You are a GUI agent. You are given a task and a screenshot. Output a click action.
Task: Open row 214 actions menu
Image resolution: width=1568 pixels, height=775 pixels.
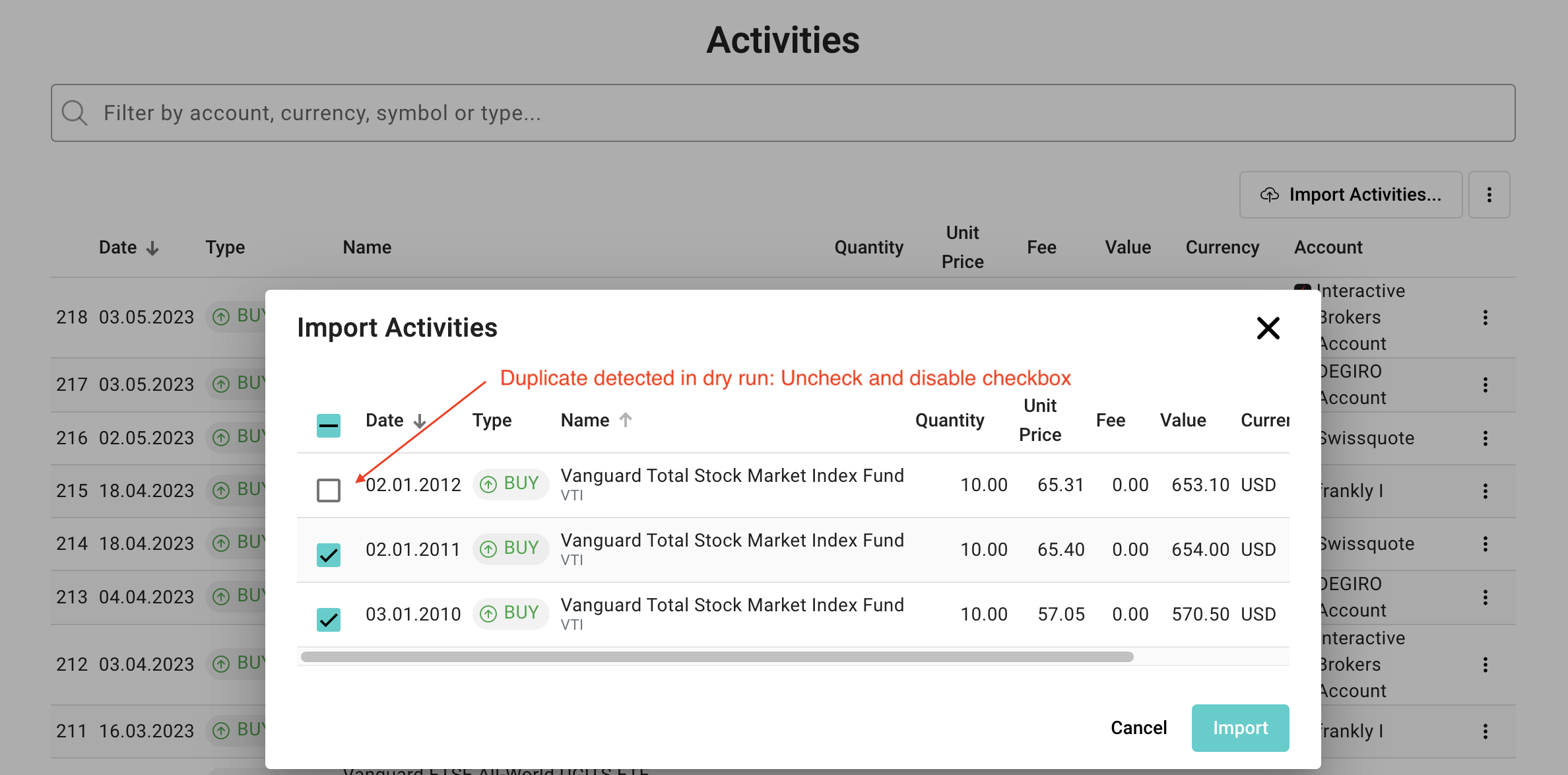click(x=1485, y=544)
